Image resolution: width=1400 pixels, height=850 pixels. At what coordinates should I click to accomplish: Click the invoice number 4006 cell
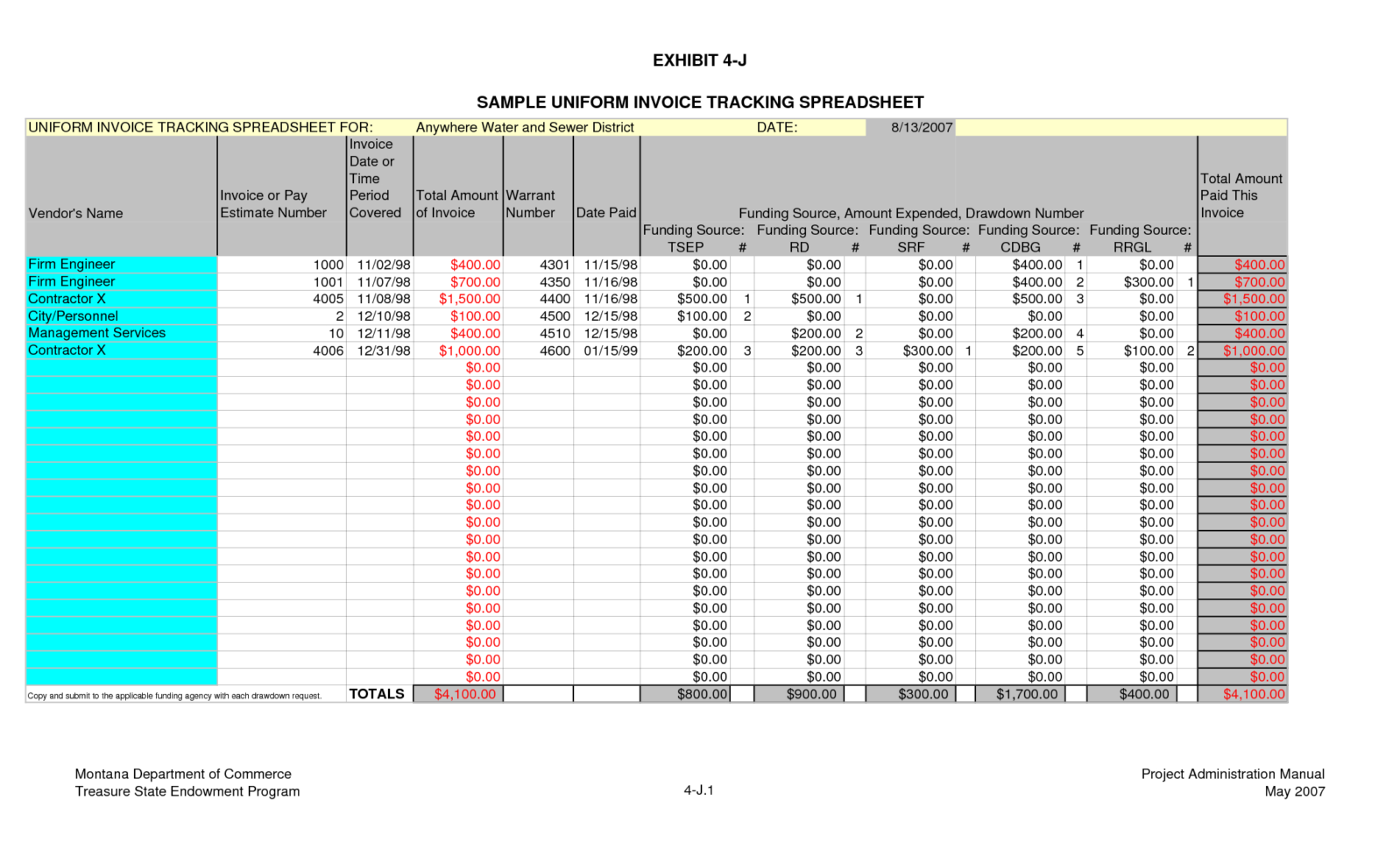[281, 351]
